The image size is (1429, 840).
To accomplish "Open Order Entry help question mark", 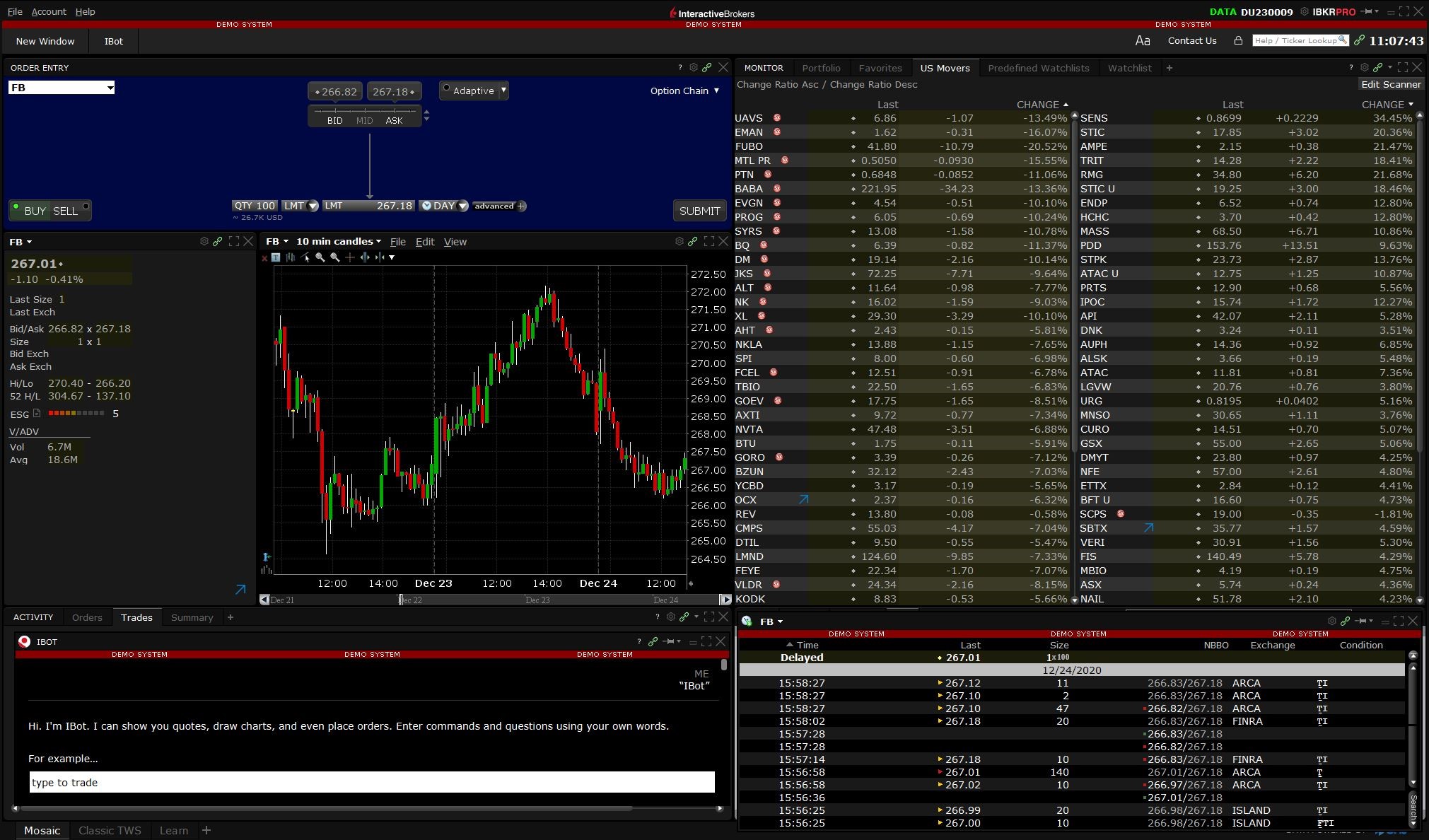I will pyautogui.click(x=680, y=68).
